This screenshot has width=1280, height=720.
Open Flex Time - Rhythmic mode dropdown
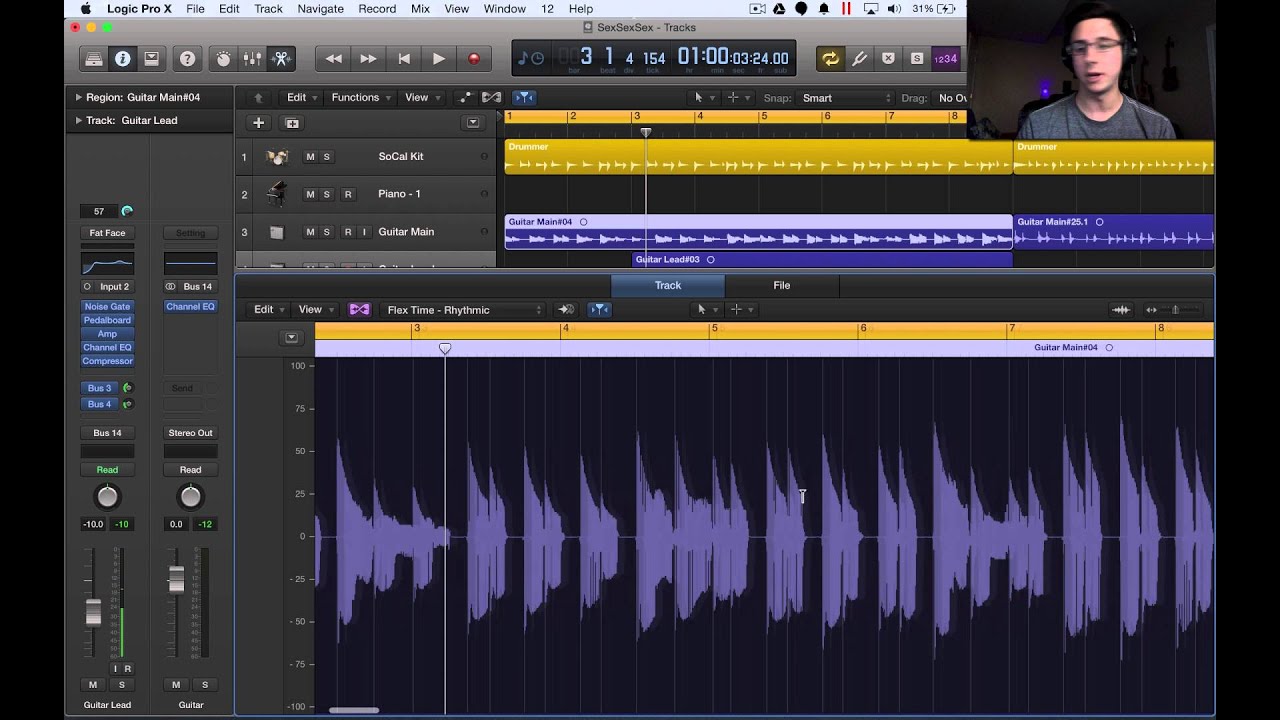[x=464, y=310]
